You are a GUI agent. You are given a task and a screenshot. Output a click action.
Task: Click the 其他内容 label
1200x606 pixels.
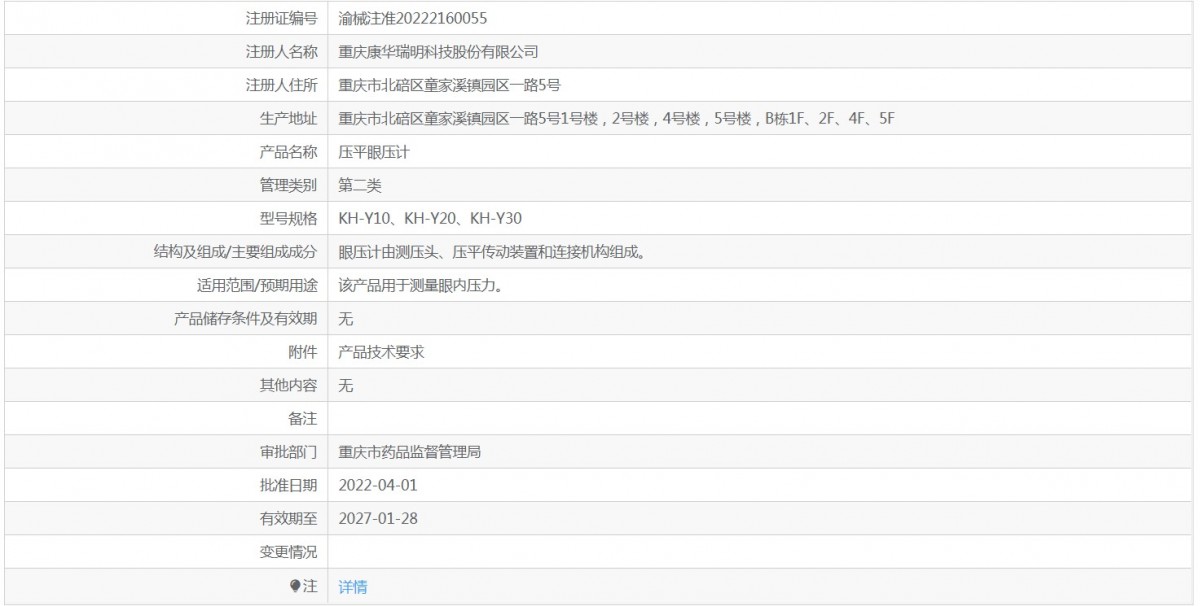tap(289, 386)
